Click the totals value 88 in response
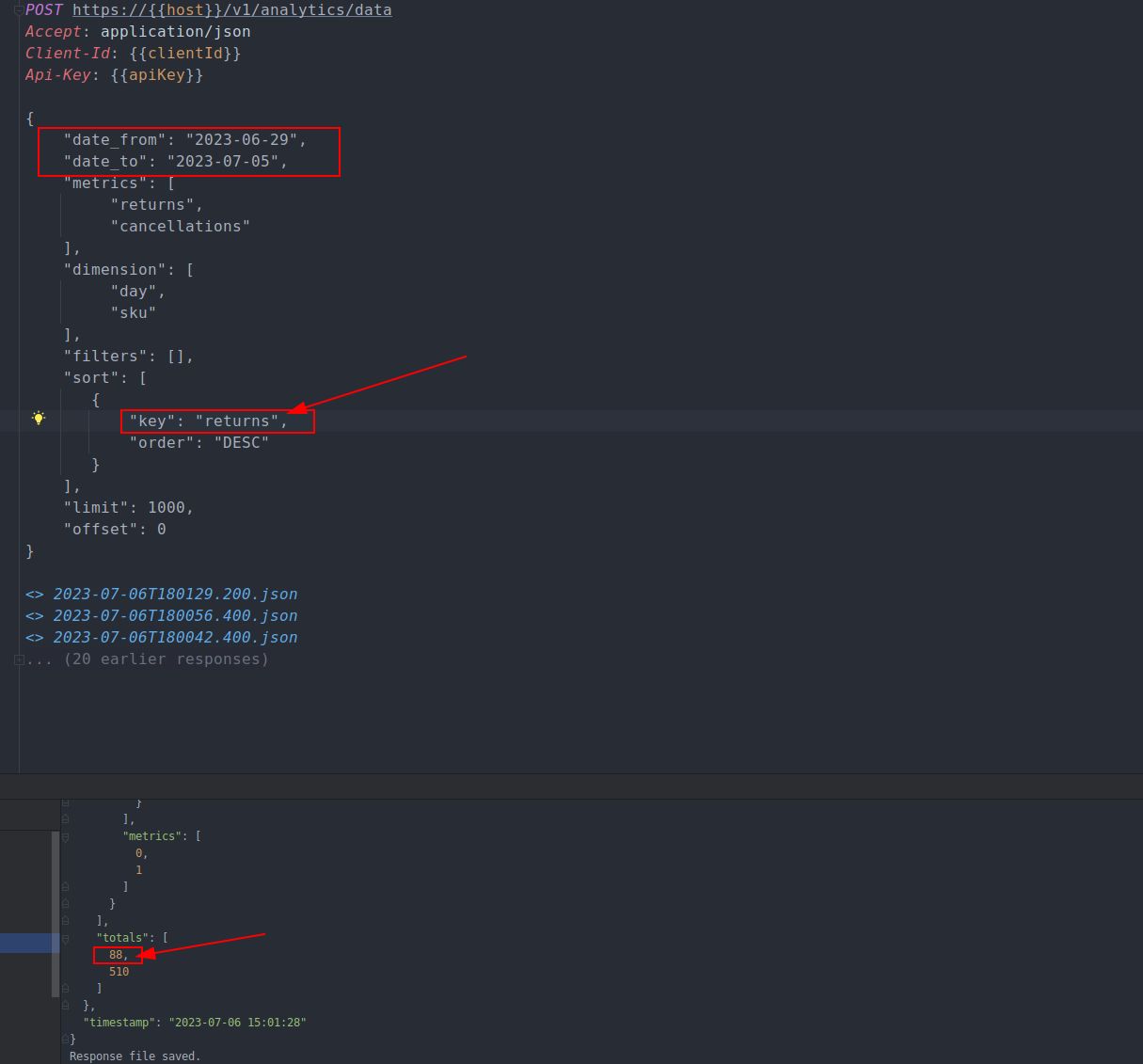The height and width of the screenshot is (1064, 1143). 116,955
